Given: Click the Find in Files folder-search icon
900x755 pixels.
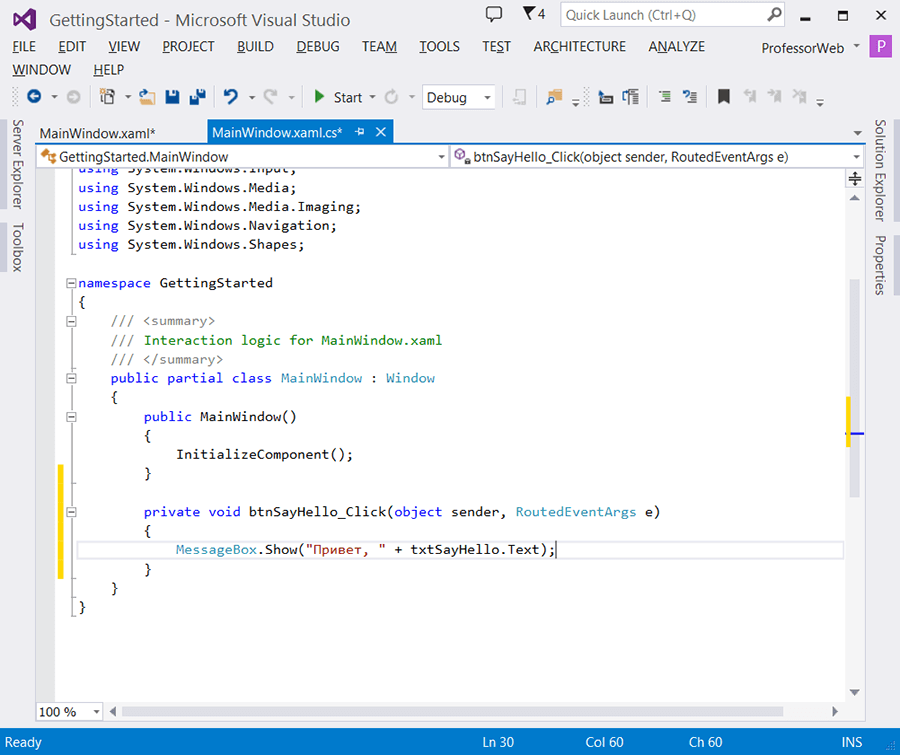Looking at the screenshot, I should pos(554,97).
